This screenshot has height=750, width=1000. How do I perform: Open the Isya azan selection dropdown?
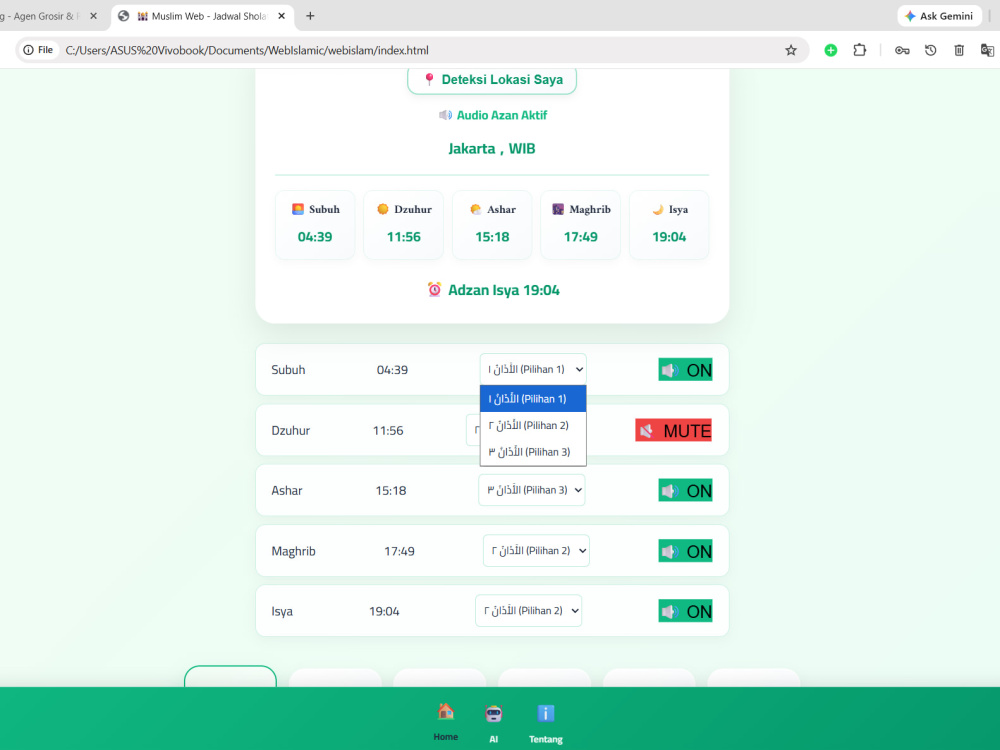tap(529, 610)
